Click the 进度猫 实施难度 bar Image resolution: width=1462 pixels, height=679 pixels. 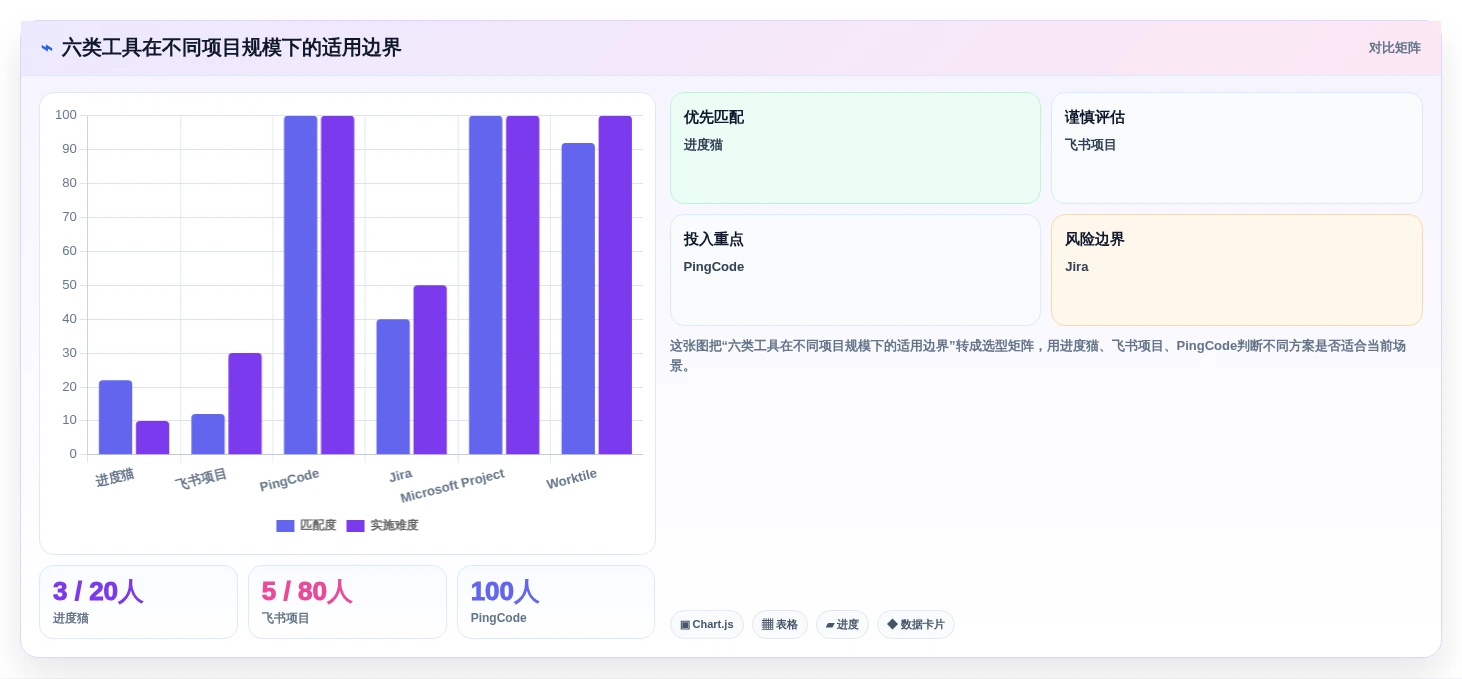click(153, 438)
